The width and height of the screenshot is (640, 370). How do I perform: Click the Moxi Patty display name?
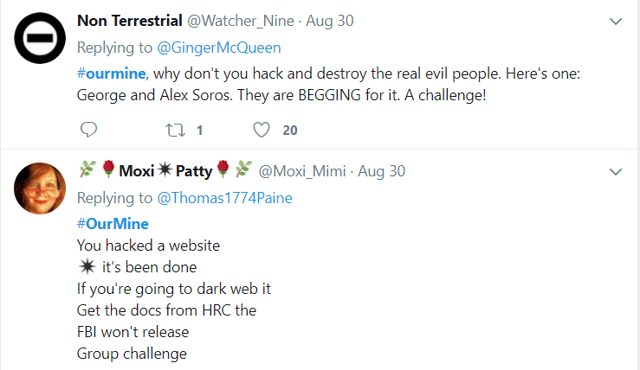pos(165,170)
